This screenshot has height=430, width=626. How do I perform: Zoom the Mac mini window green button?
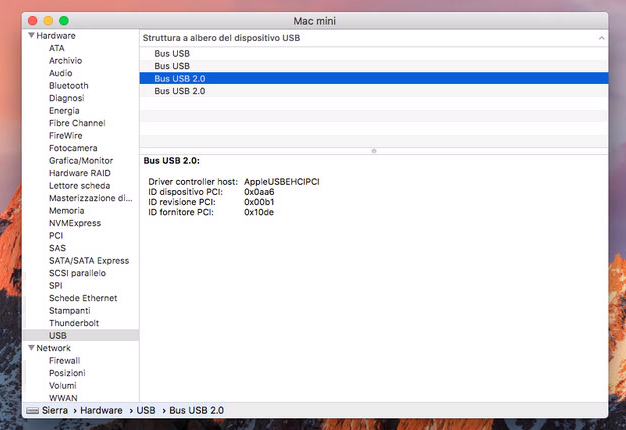pyautogui.click(x=64, y=21)
